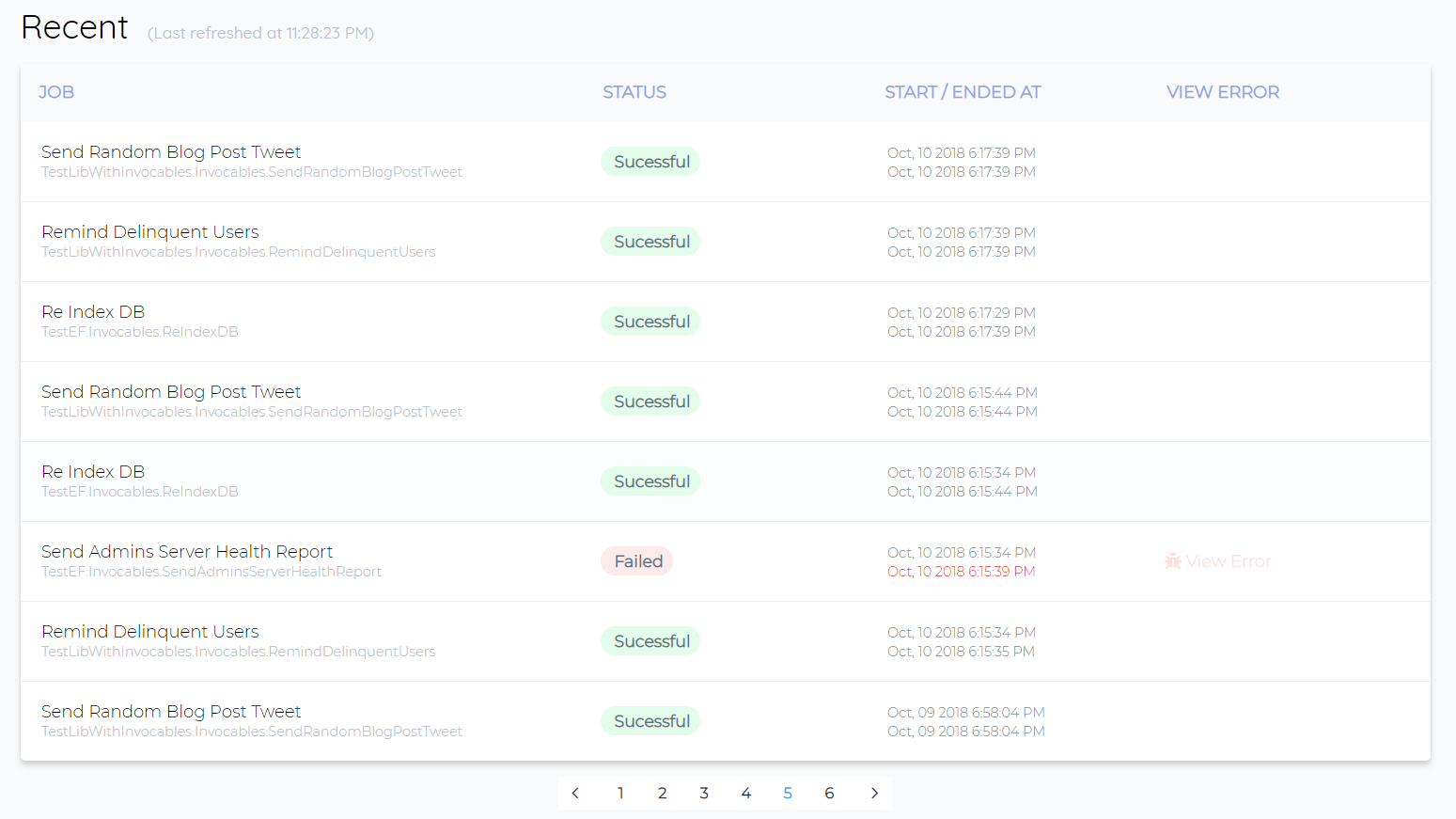
Task: Click the TestEF.Invocables.SendAdminsServerHealthReport class path
Action: [211, 572]
